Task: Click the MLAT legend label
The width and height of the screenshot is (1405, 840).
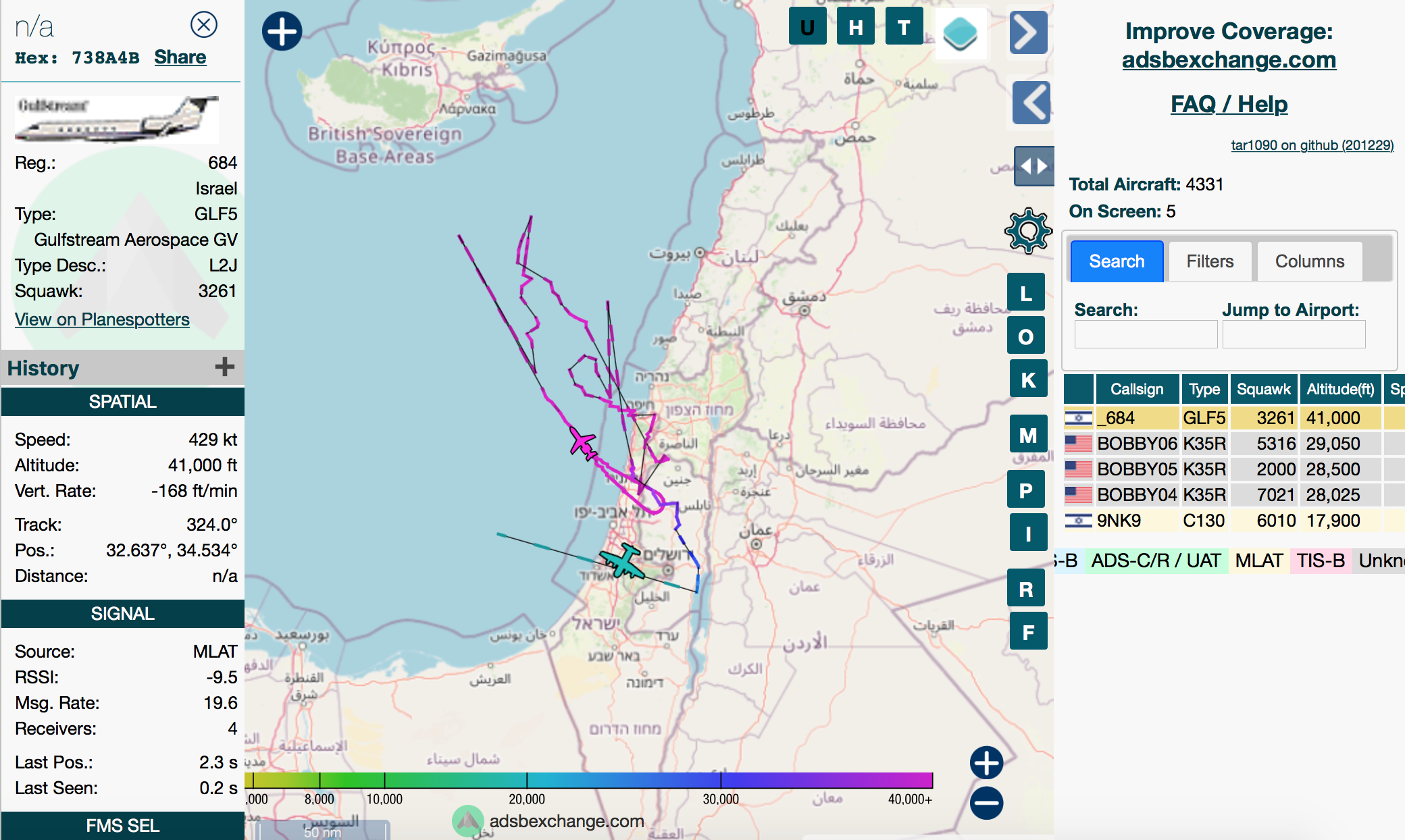Action: click(1259, 560)
